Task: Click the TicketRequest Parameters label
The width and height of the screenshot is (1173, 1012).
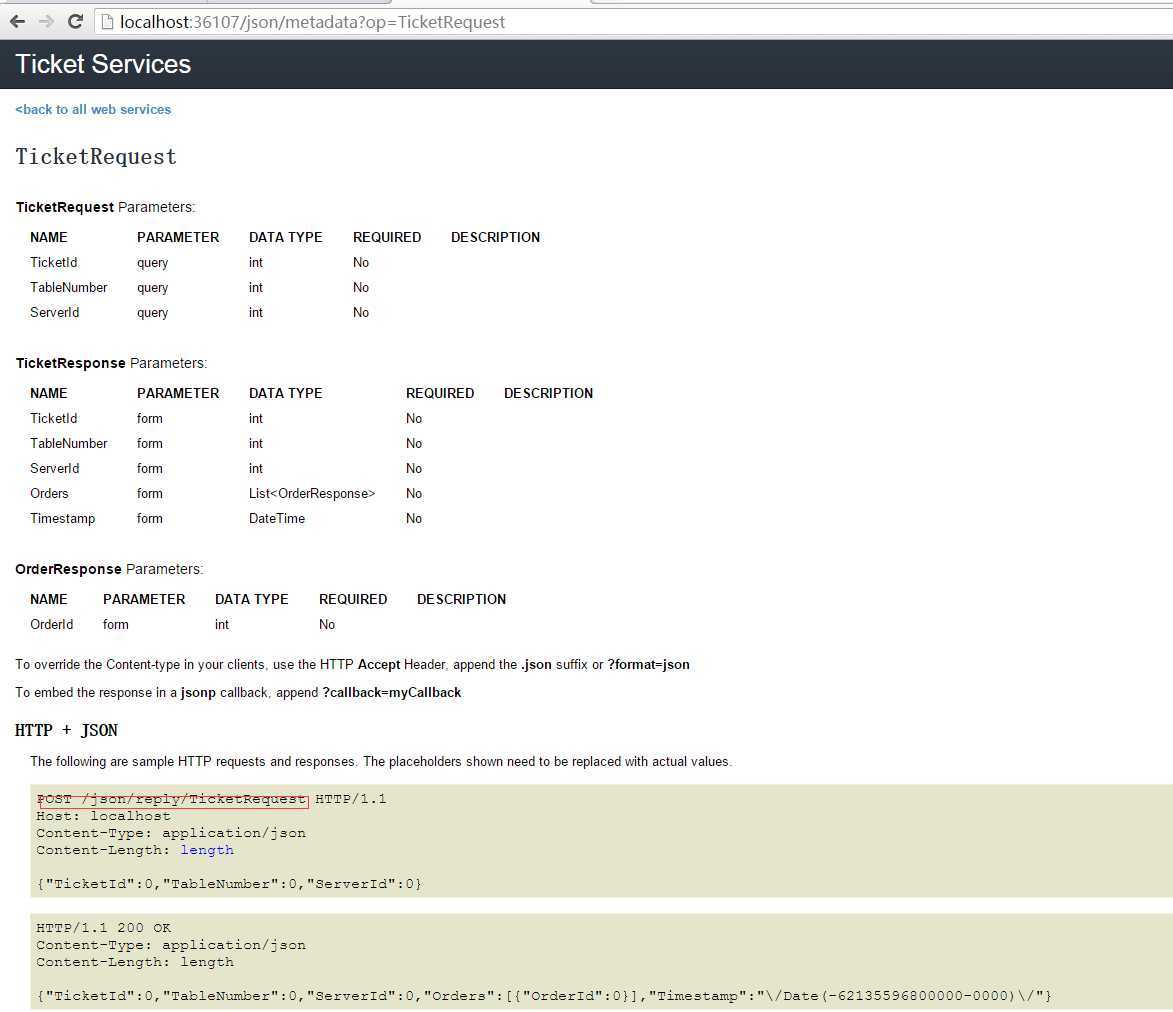Action: click(105, 207)
